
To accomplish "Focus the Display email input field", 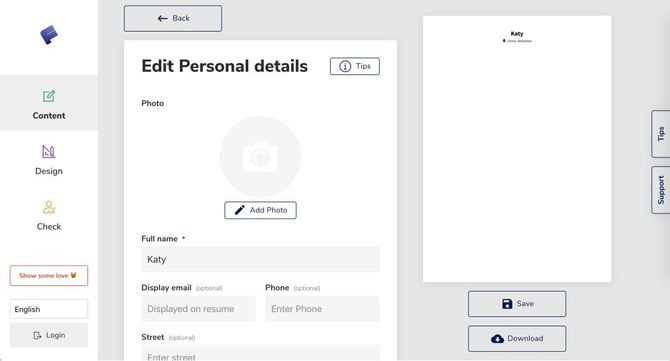I will click(x=198, y=309).
